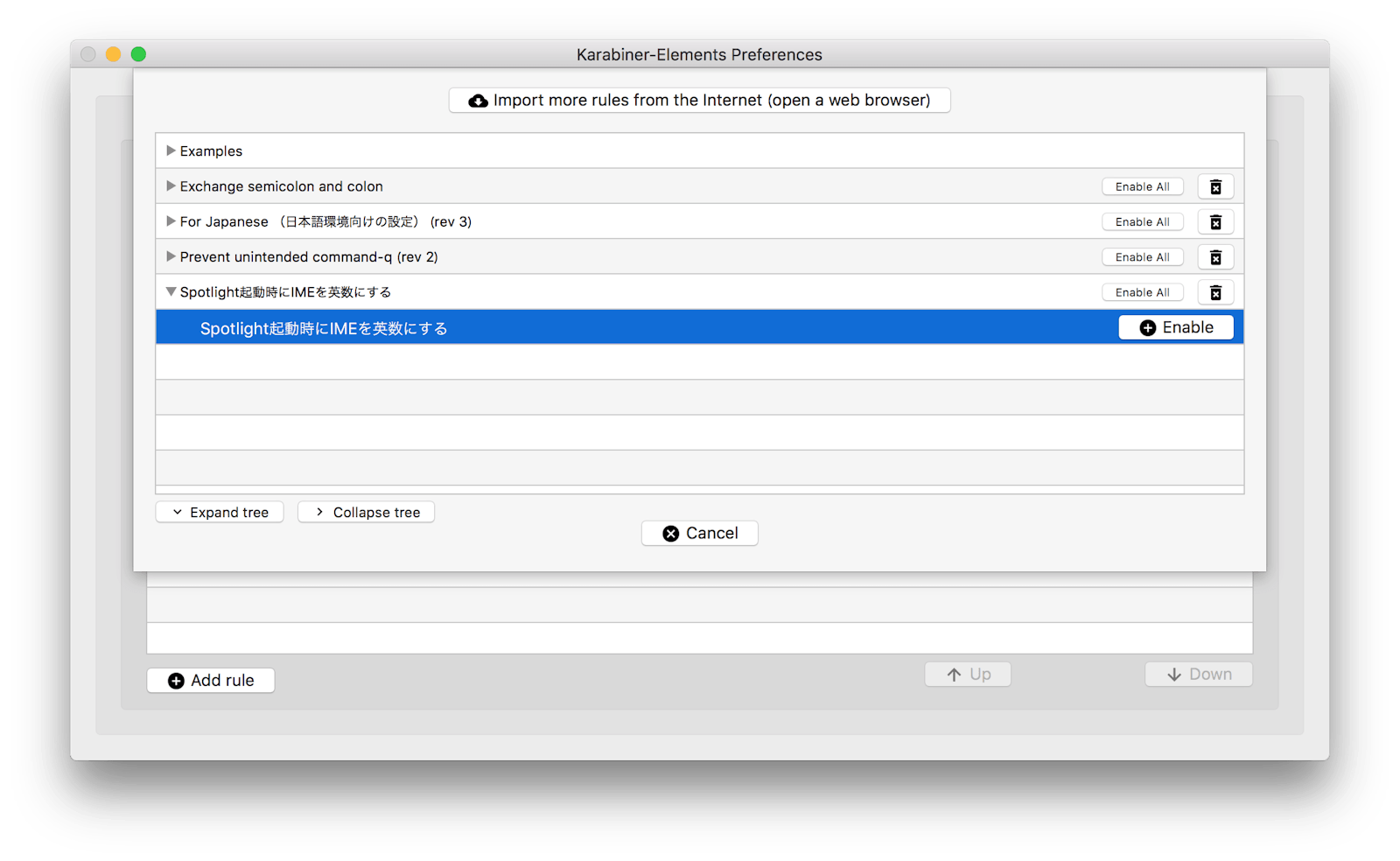Click Add rule in the Preferences window
Screen dimensions: 1400x861
pyautogui.click(x=211, y=680)
